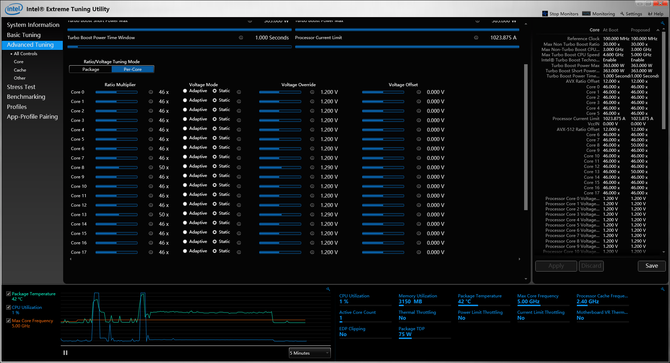
Task: Click Core 9 voltage override info icon
Action: pyautogui.click(x=312, y=177)
